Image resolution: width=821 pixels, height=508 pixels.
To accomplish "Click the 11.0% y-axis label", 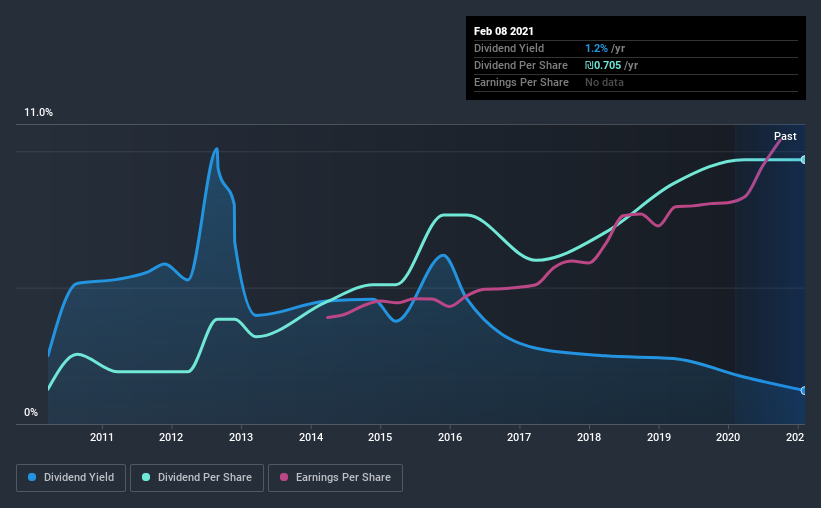I will [38, 113].
